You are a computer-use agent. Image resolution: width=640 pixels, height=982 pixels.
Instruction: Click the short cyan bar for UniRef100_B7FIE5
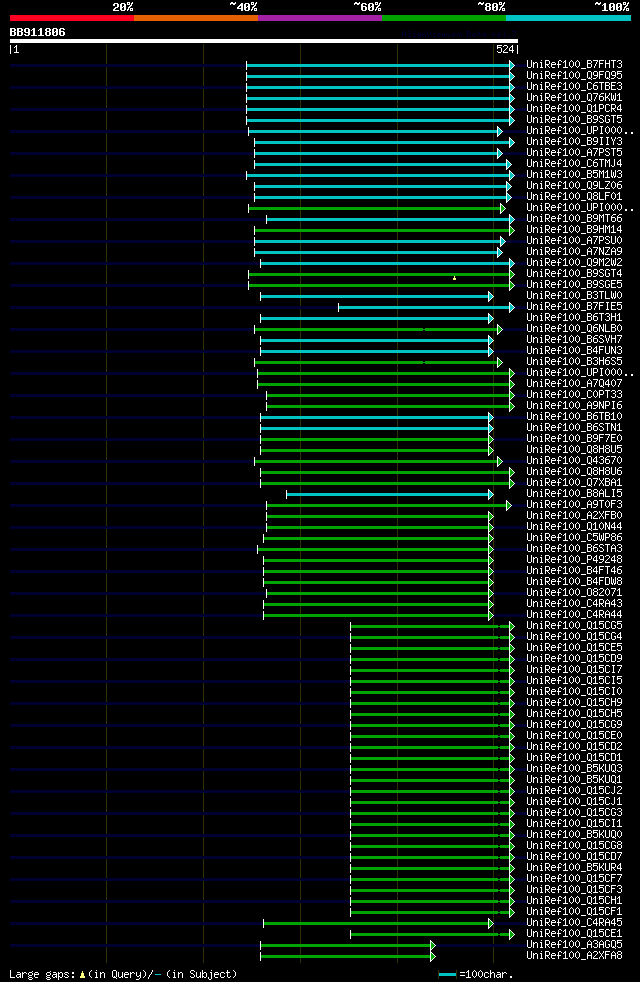pyautogui.click(x=426, y=308)
